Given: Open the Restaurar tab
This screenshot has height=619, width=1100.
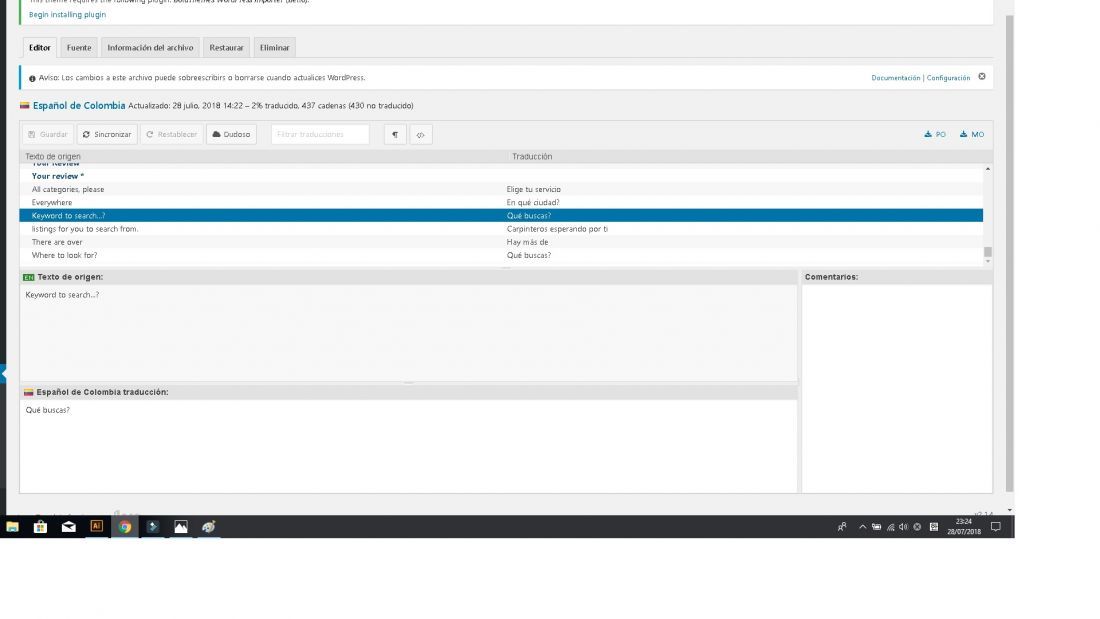Looking at the screenshot, I should click(226, 48).
